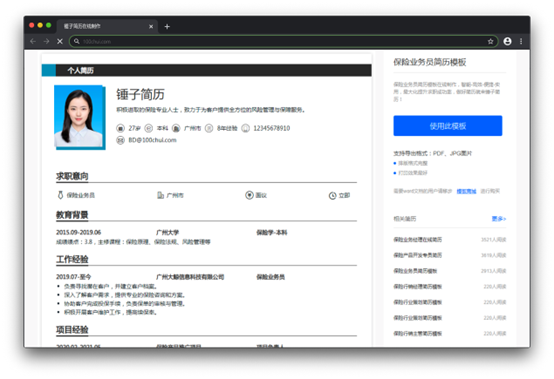This screenshot has height=379, width=554.
Task: Click the date range 2015.09-2019.06
Action: (x=78, y=232)
